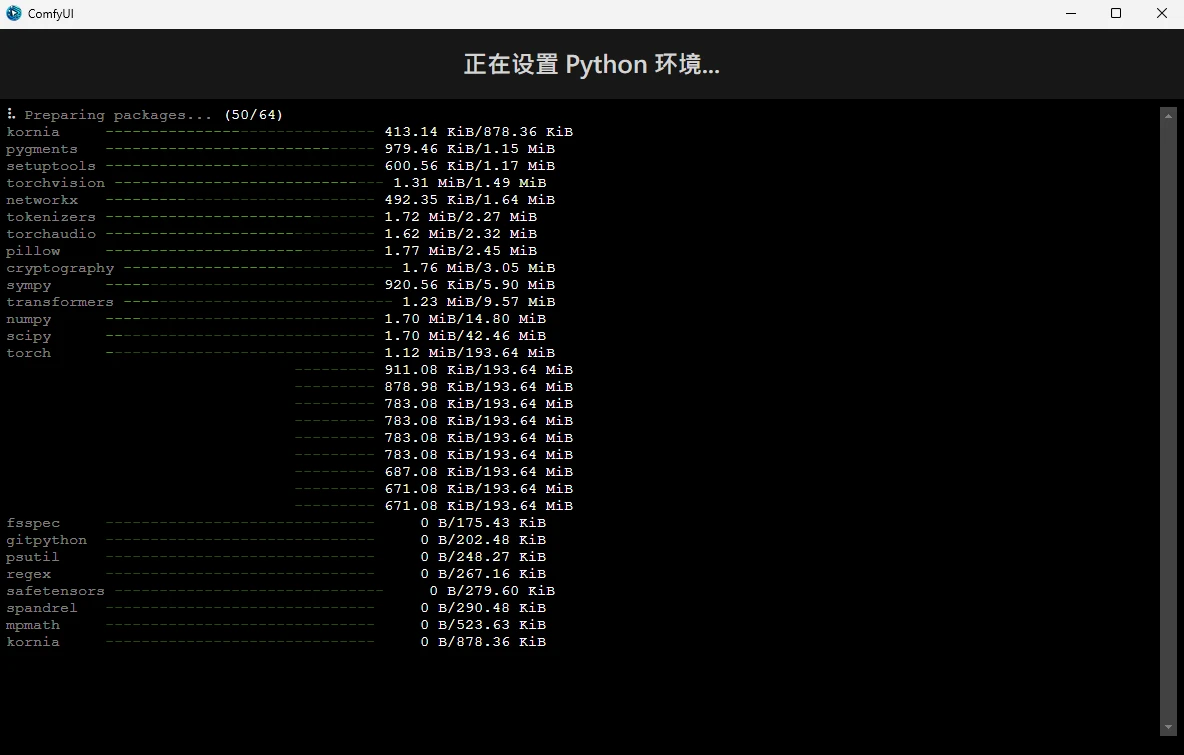This screenshot has width=1184, height=755.
Task: Select the gitpython package entry
Action: pos(46,540)
